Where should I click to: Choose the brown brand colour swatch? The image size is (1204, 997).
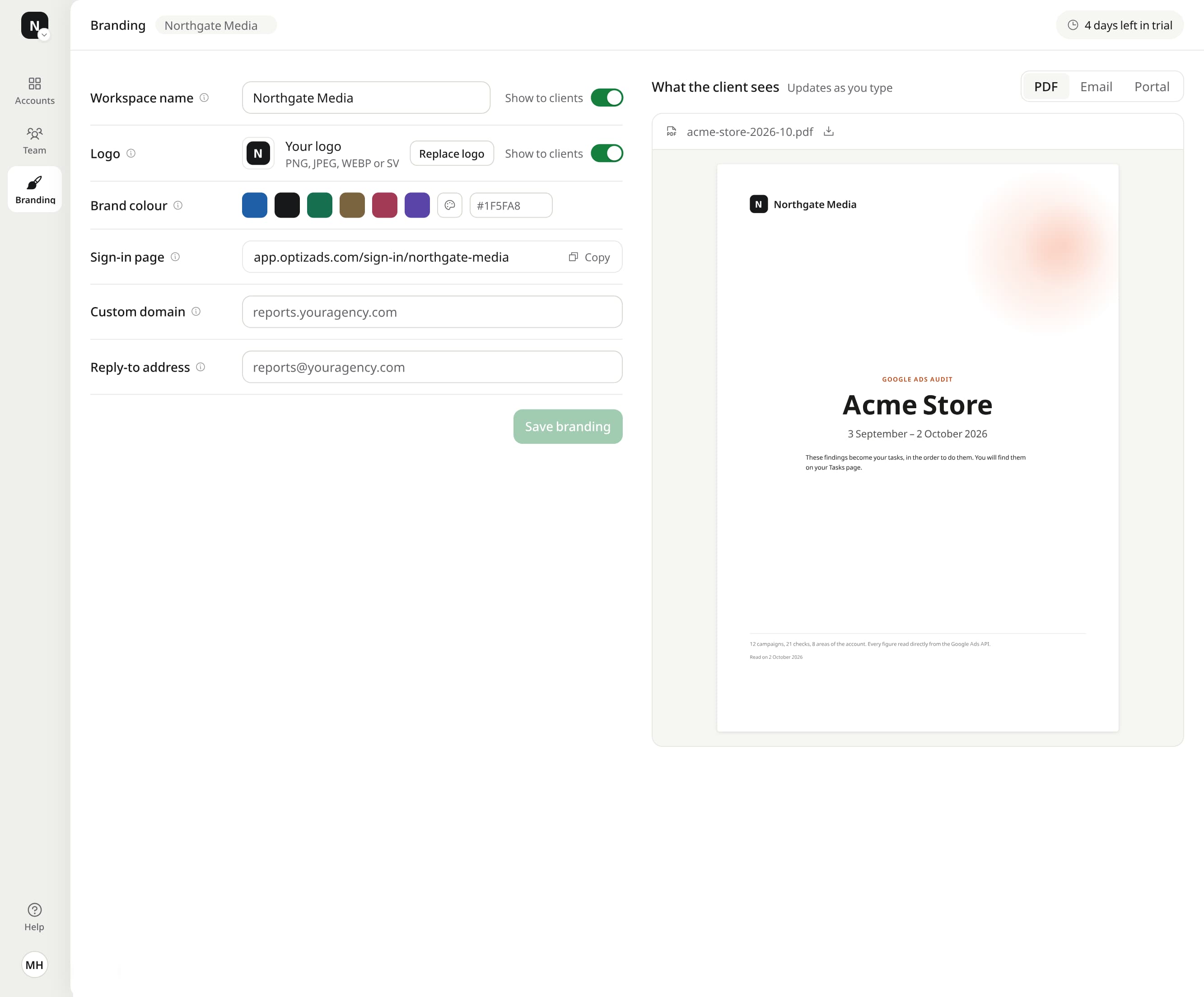pyautogui.click(x=352, y=205)
